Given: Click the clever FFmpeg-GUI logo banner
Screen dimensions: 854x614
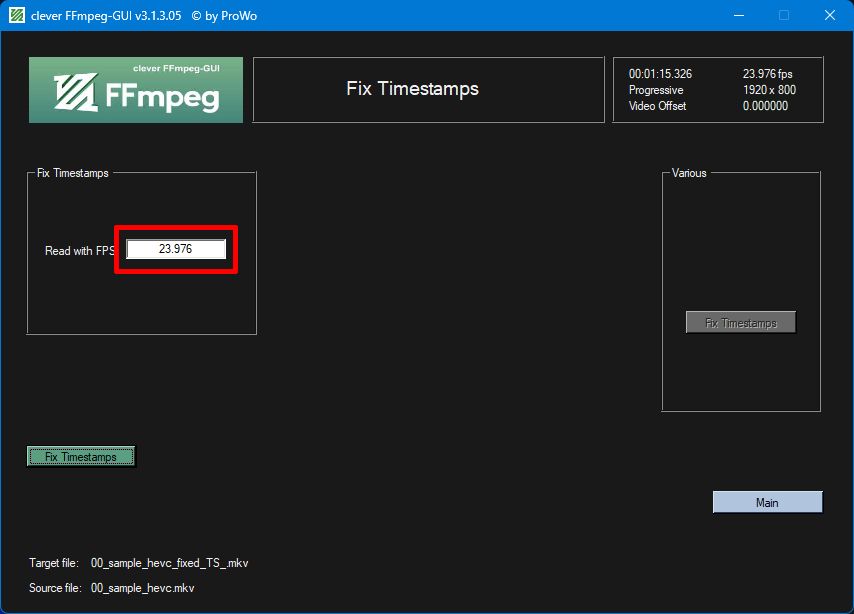Looking at the screenshot, I should [x=136, y=90].
